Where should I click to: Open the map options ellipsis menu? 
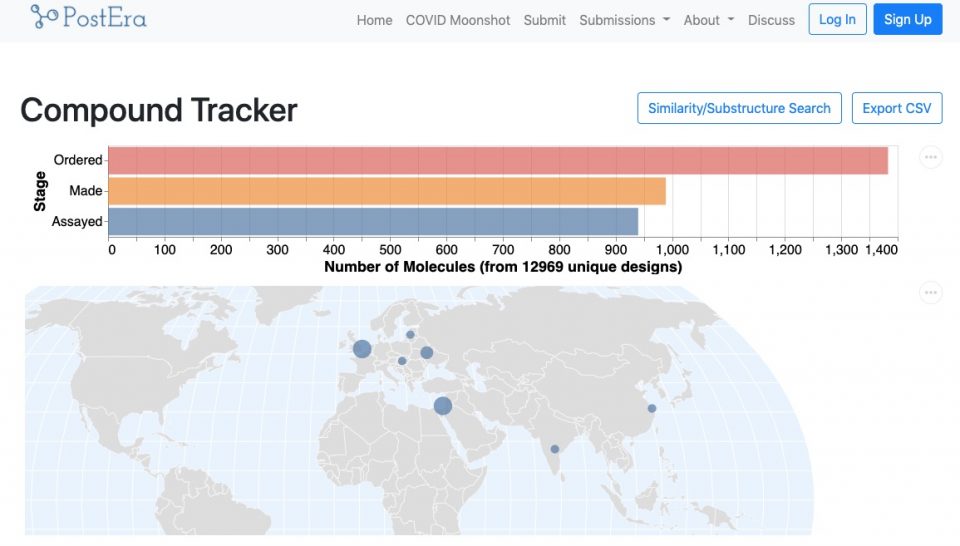[930, 293]
